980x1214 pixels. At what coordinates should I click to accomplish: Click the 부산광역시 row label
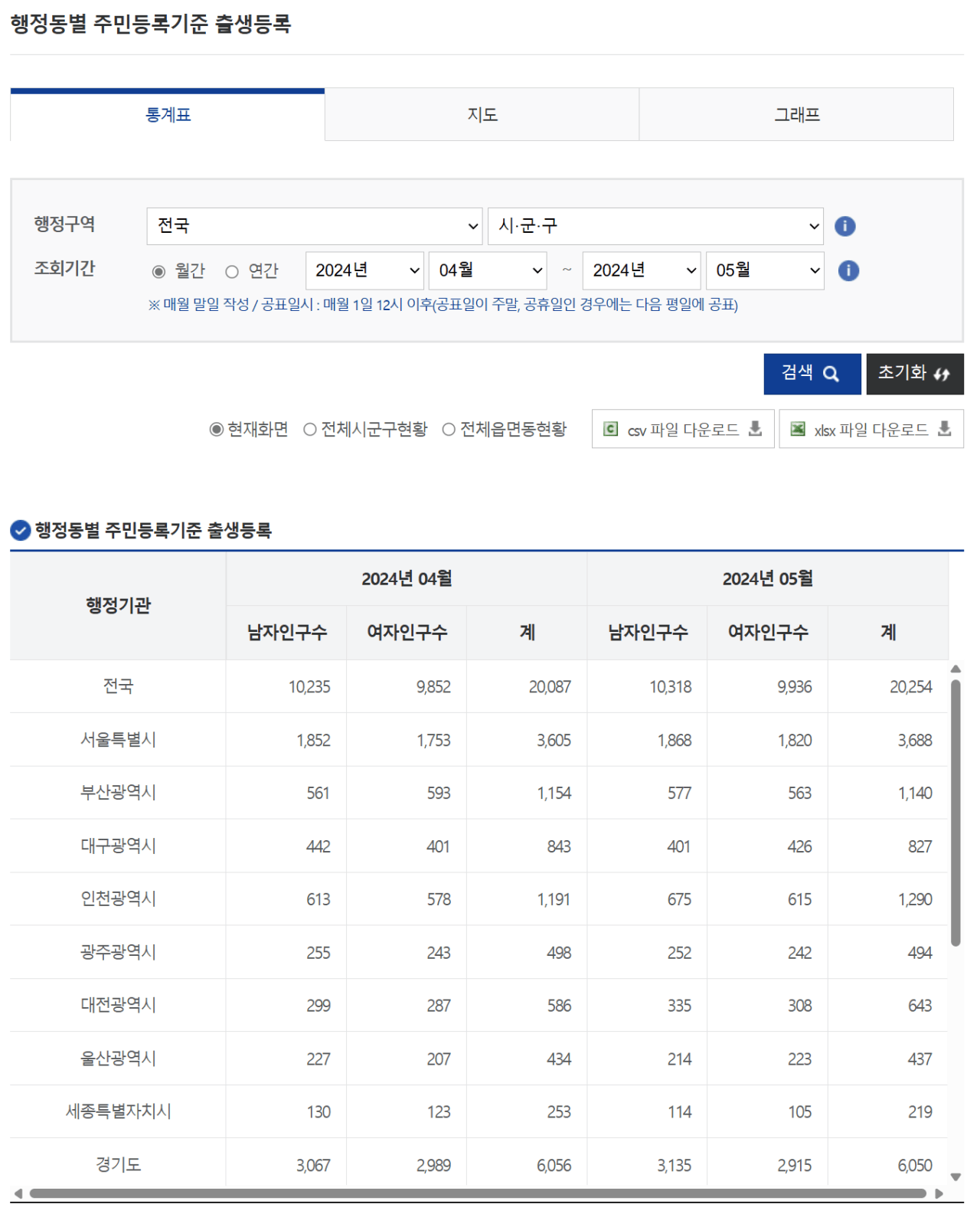point(118,793)
